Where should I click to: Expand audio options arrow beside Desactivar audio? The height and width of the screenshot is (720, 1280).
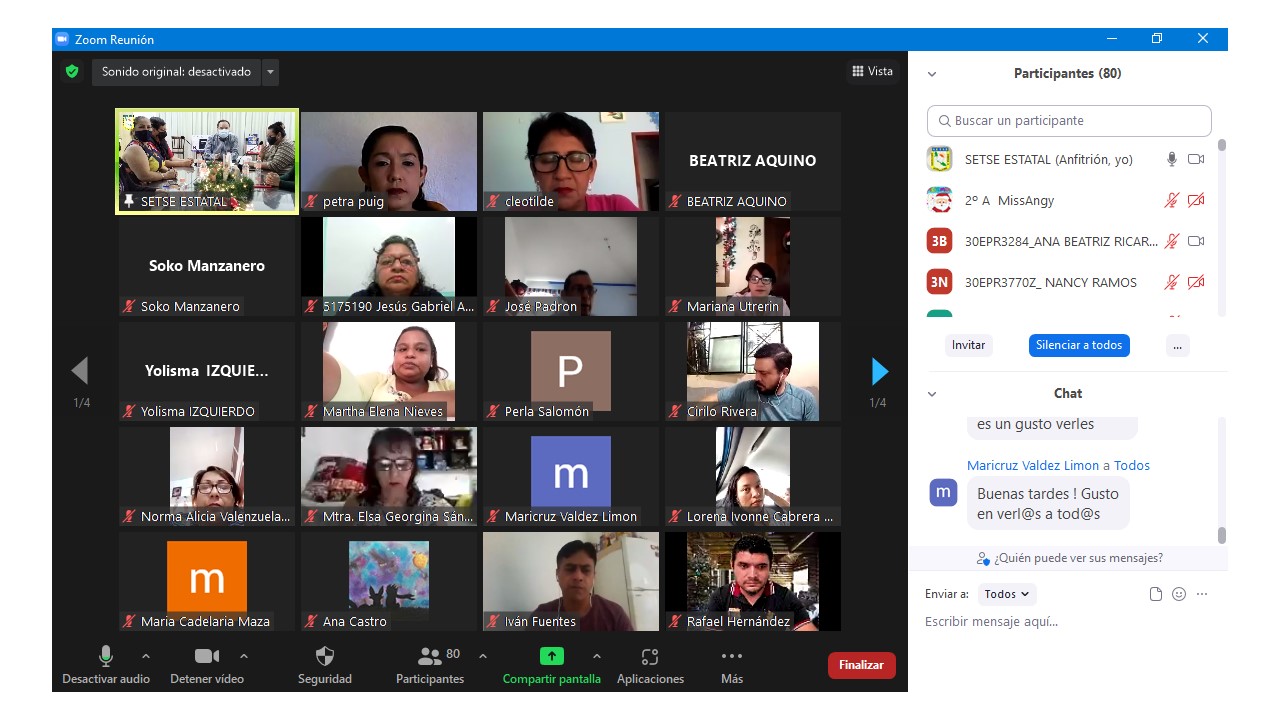pos(146,656)
